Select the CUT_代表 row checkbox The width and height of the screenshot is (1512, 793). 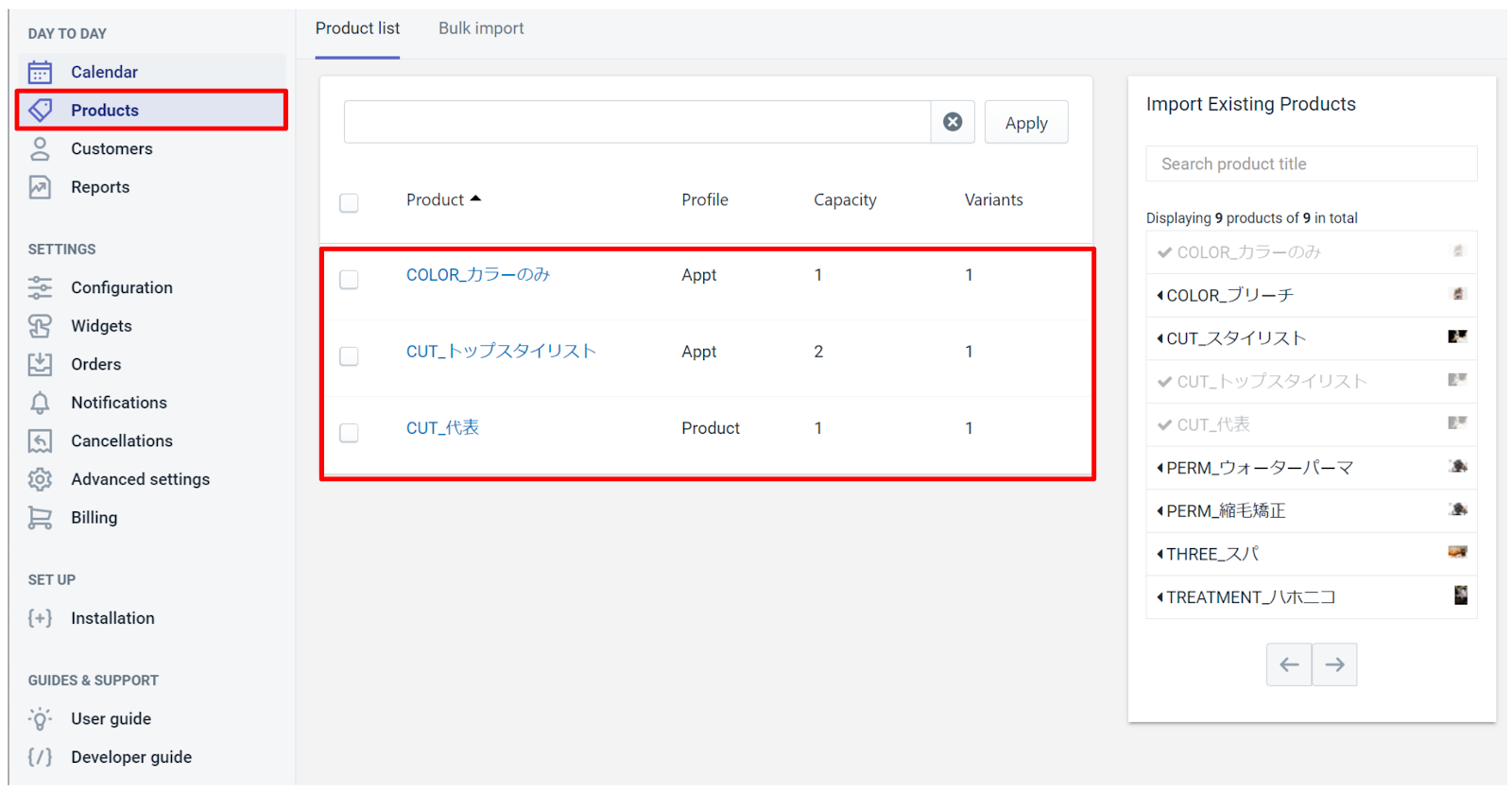pos(349,433)
